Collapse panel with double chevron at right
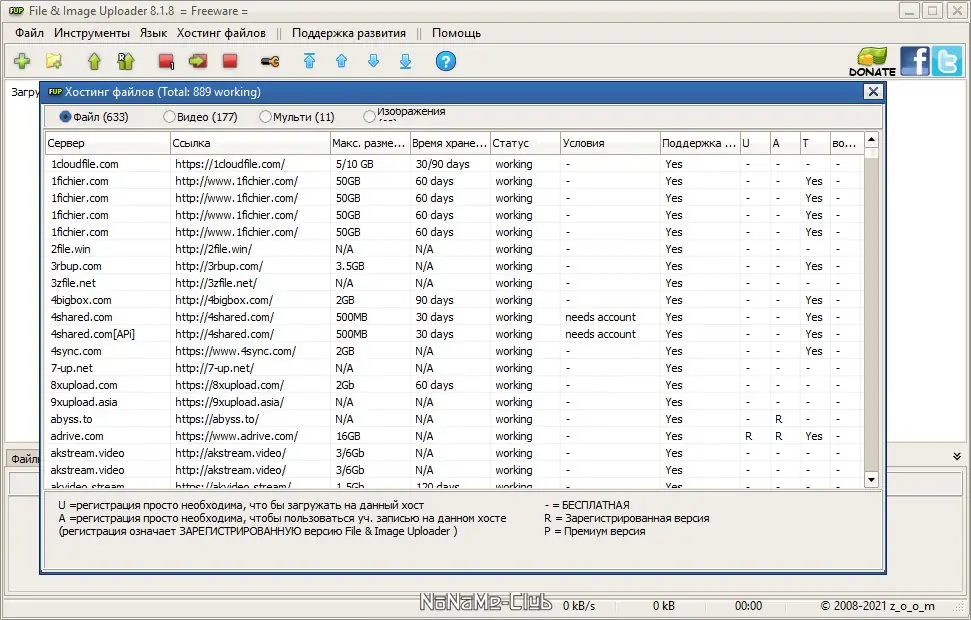 click(957, 456)
